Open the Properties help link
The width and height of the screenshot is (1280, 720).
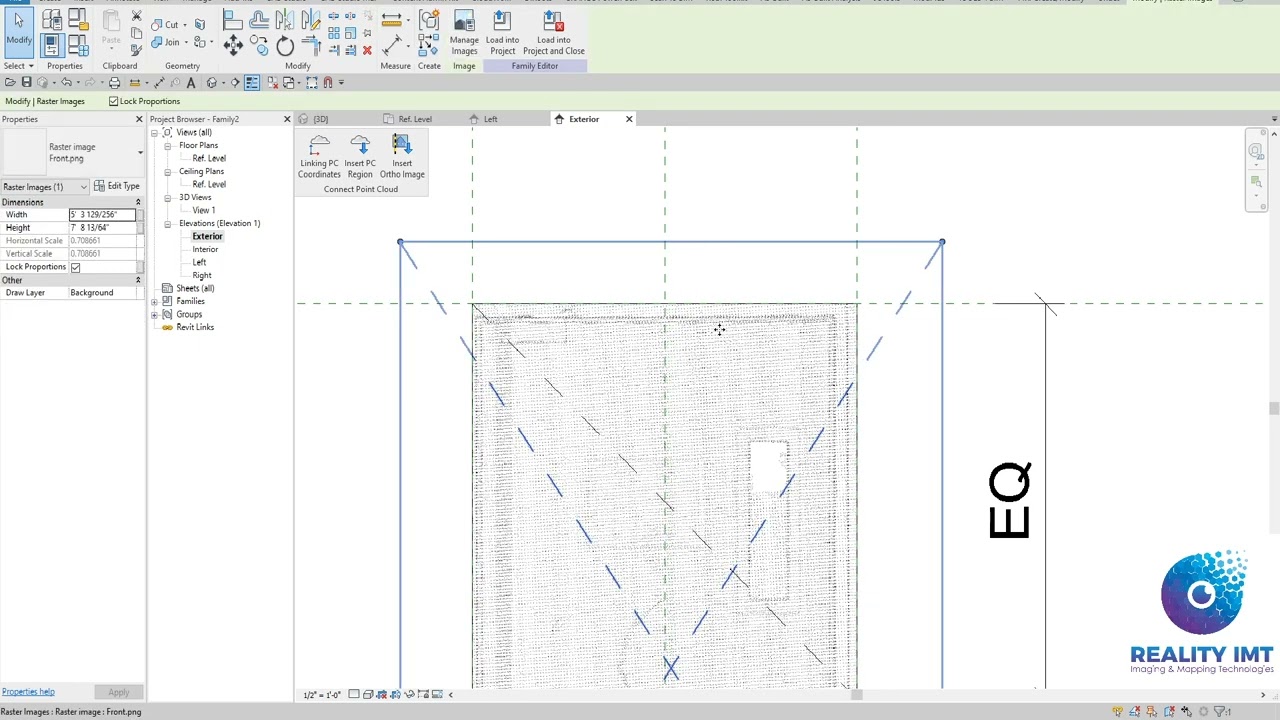point(28,692)
